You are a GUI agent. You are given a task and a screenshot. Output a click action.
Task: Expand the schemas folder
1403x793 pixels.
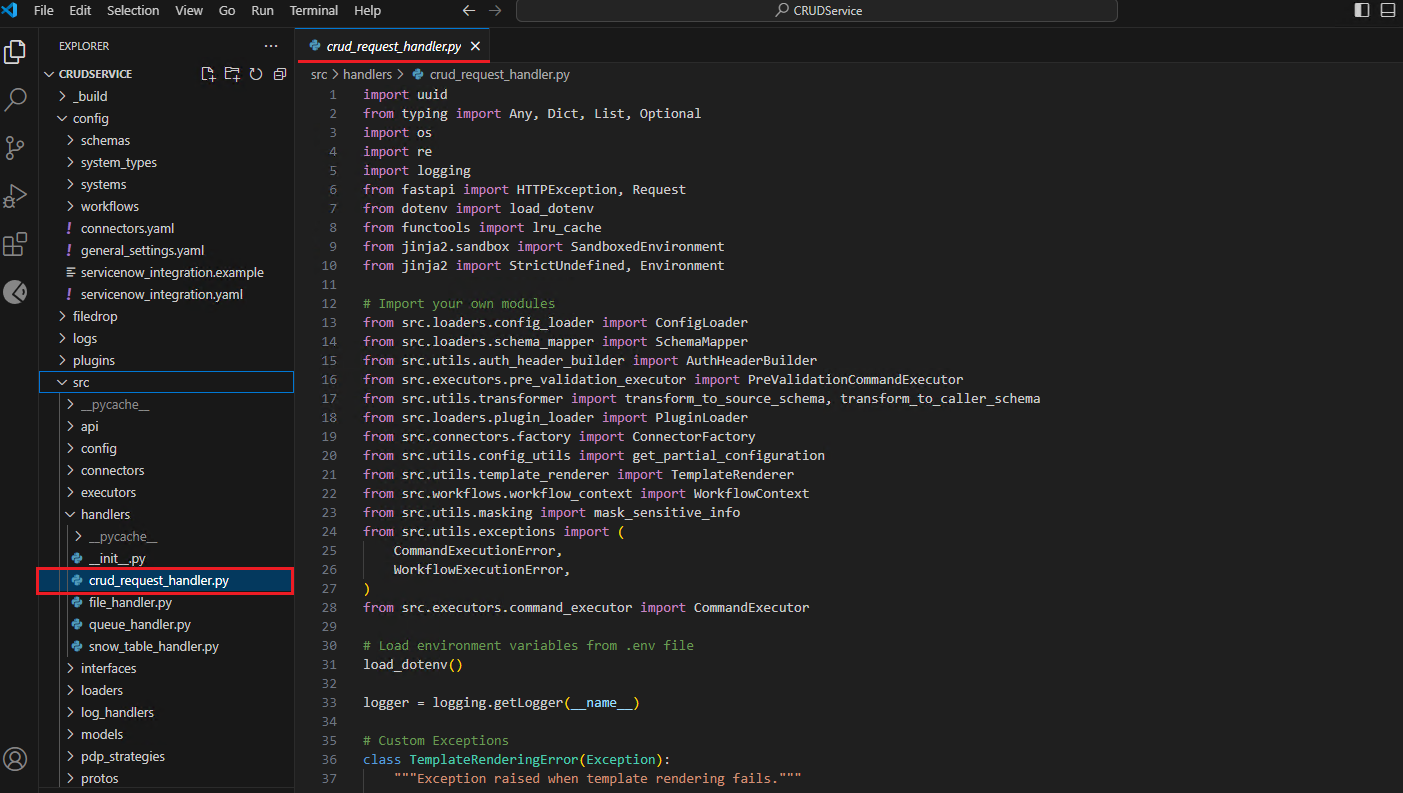pos(166,140)
